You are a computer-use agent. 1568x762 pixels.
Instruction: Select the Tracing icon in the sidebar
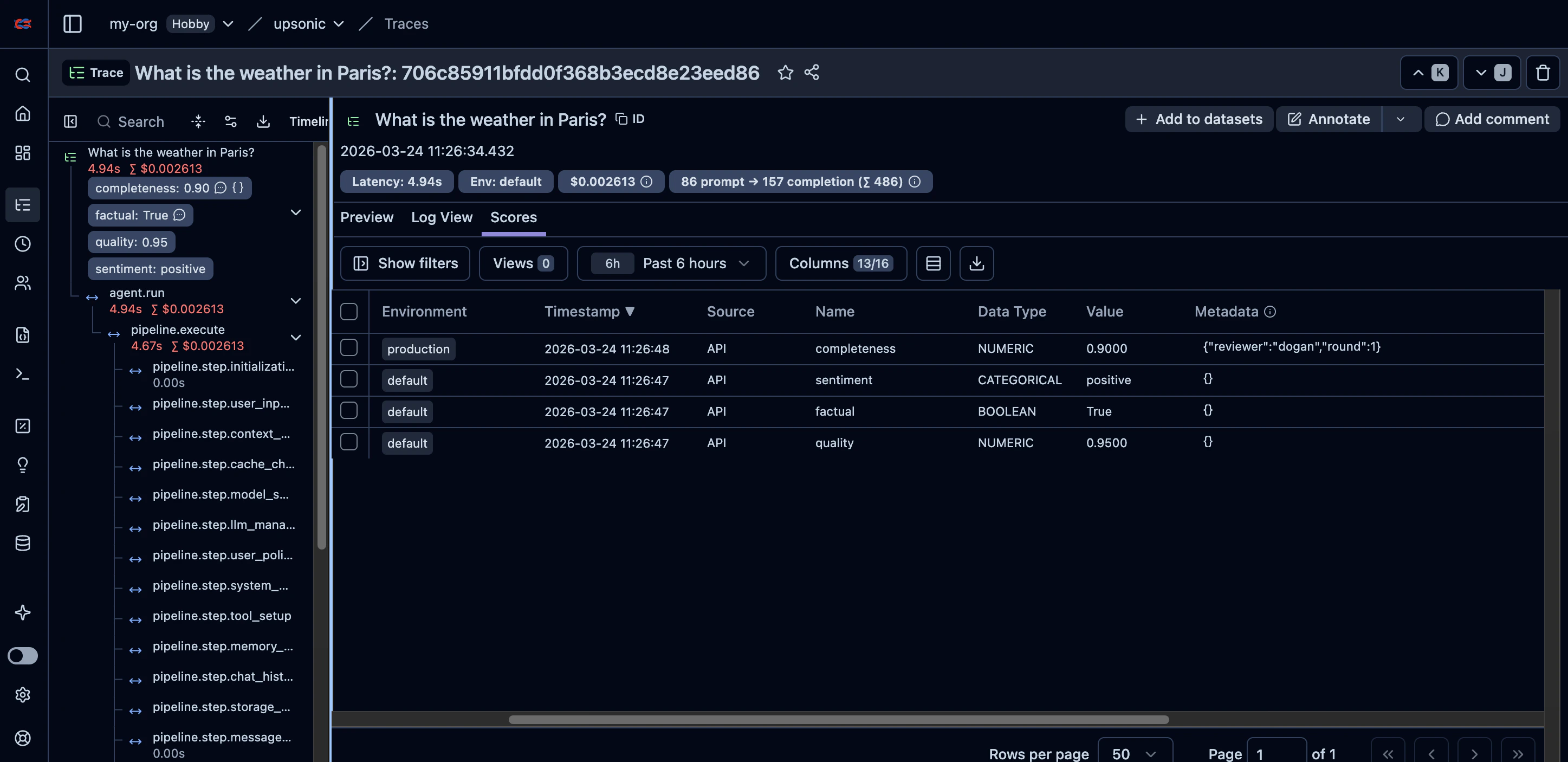23,205
